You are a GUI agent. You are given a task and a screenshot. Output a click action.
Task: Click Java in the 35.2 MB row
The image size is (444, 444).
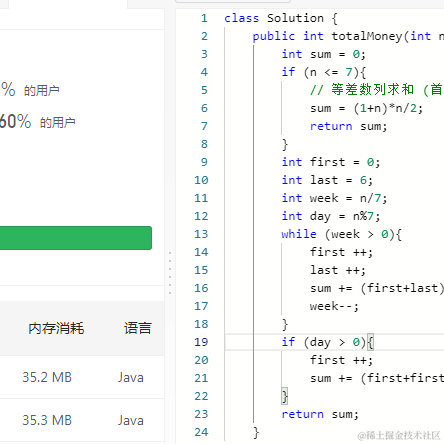coord(131,377)
